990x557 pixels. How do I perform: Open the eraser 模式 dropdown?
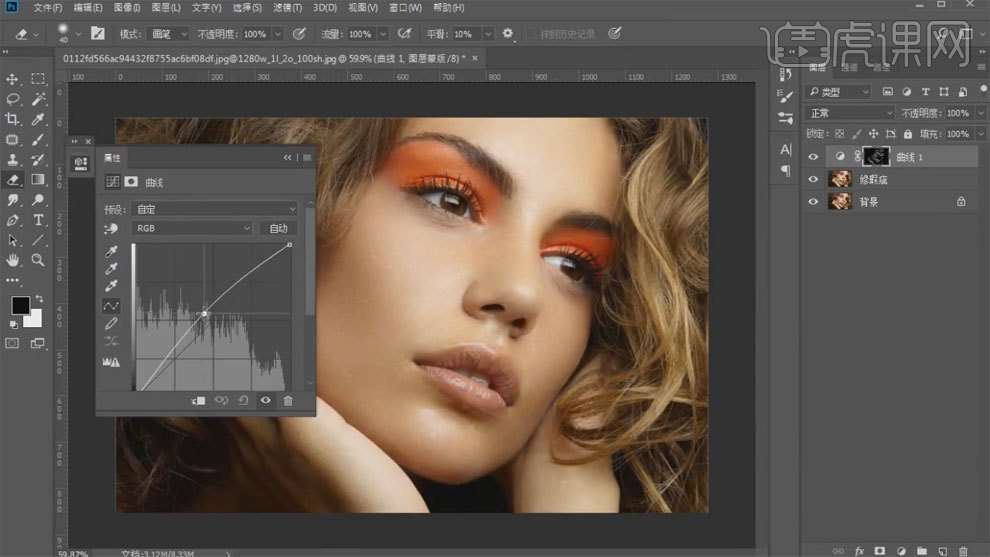click(x=168, y=34)
